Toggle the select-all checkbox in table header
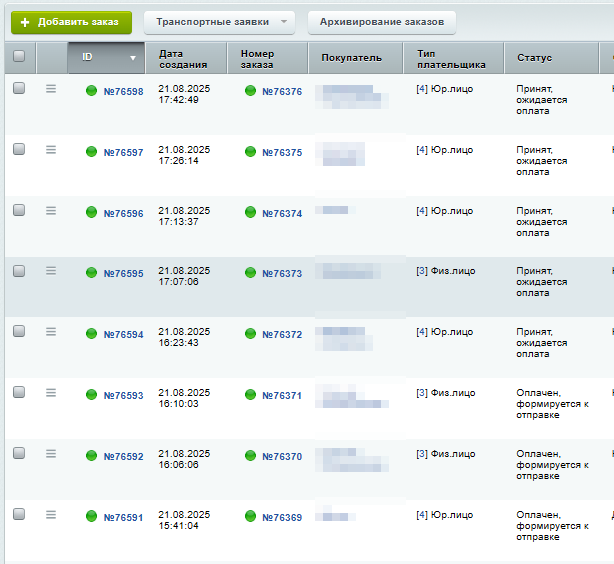614x564 pixels. pyautogui.click(x=19, y=57)
